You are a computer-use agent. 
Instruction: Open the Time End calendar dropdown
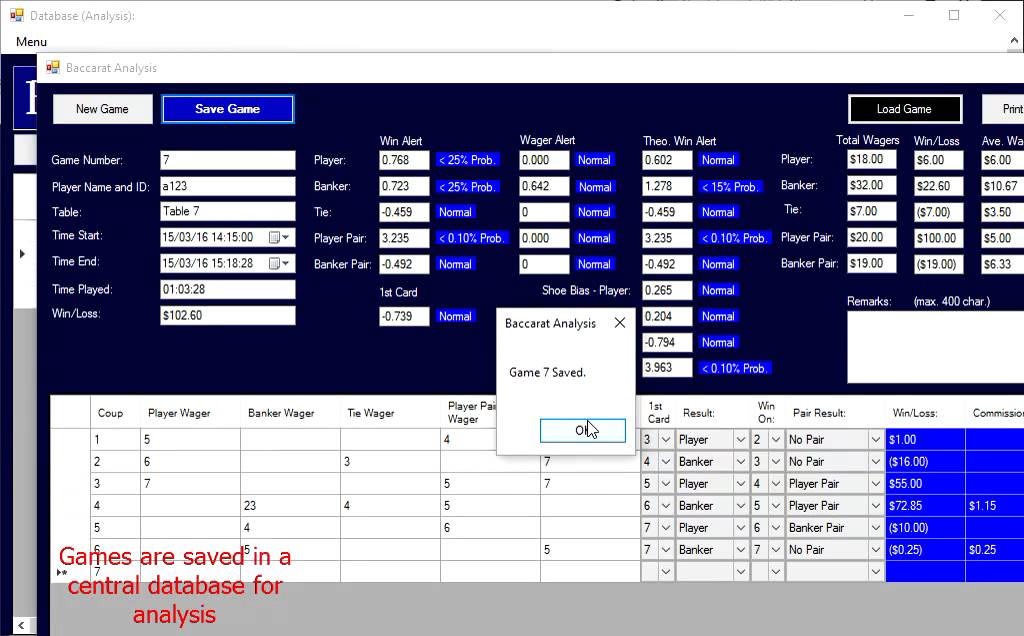pos(280,263)
